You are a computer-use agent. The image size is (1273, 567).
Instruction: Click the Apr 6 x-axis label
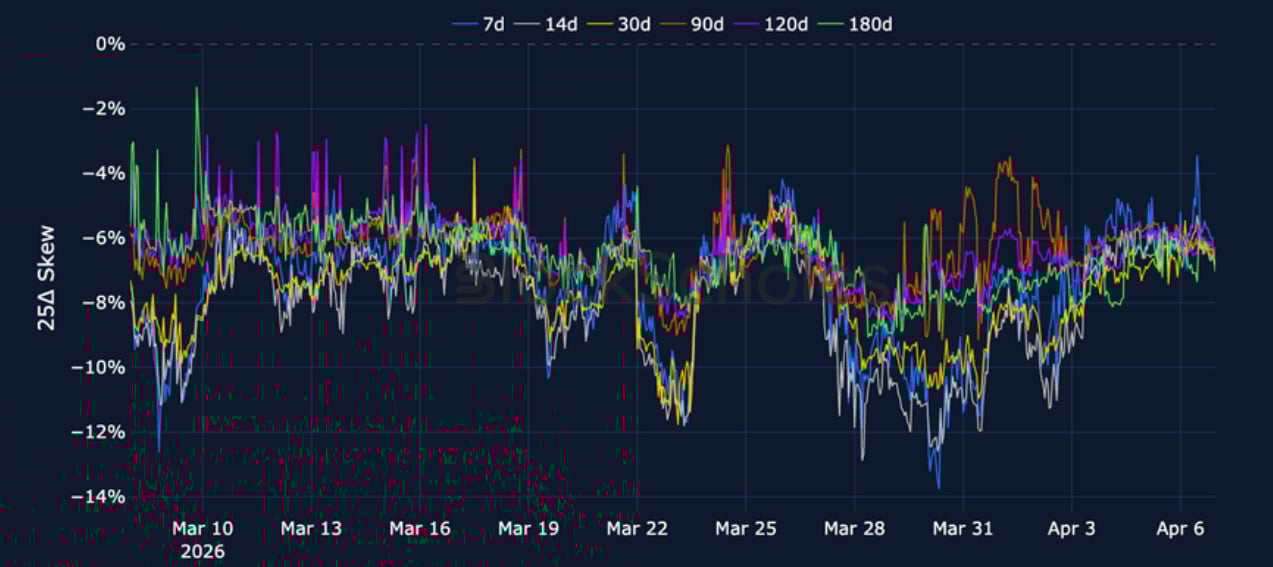tap(1180, 528)
